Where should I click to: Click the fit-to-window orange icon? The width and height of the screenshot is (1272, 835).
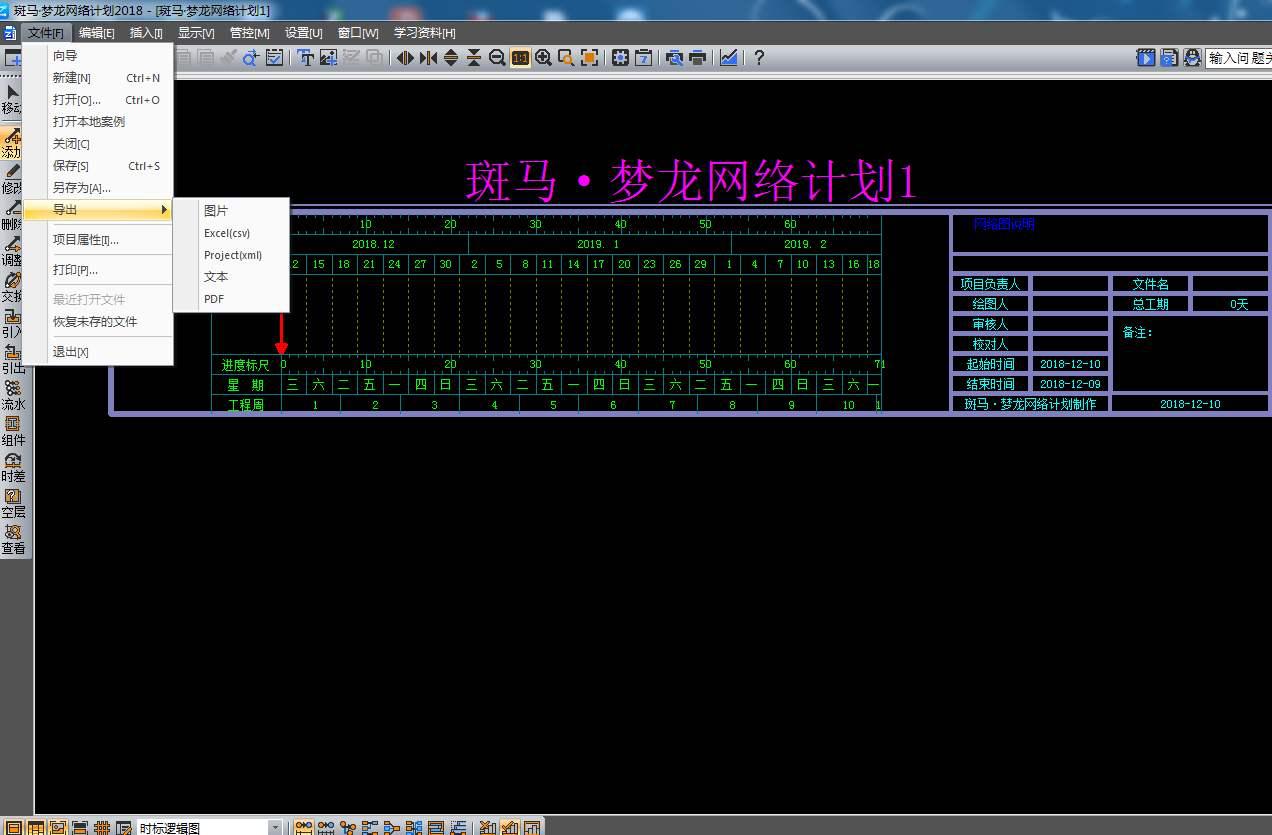coord(590,58)
